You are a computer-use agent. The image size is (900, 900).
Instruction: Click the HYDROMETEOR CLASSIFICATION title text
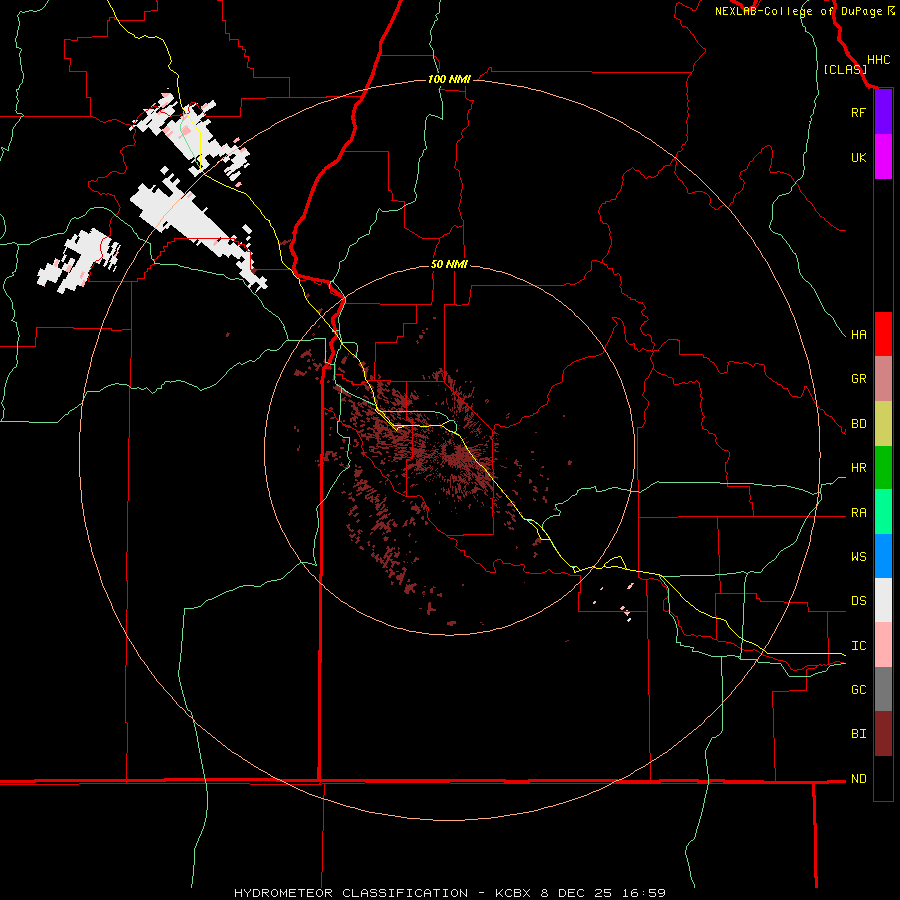(351, 893)
